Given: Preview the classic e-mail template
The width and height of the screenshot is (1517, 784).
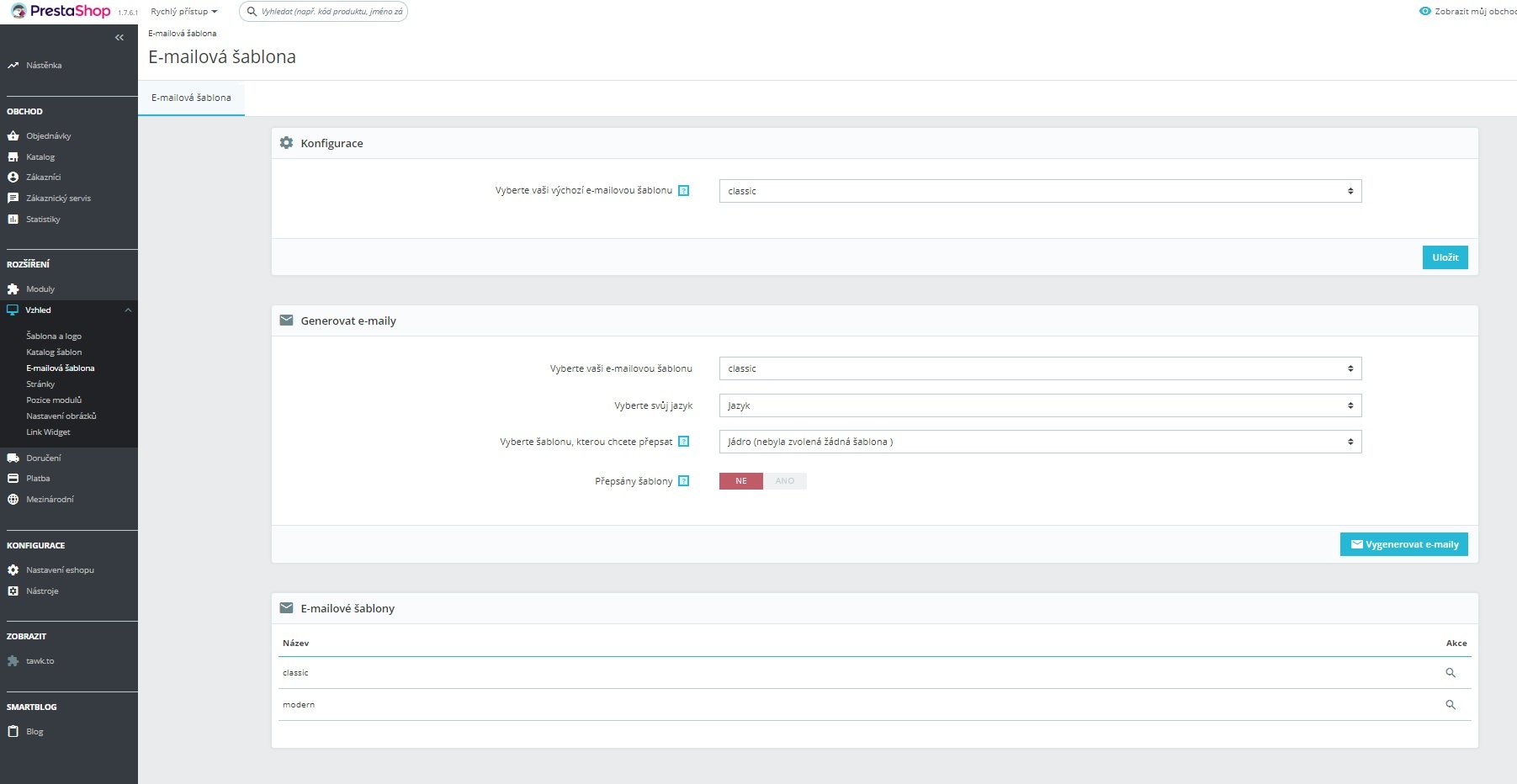Looking at the screenshot, I should 1451,673.
